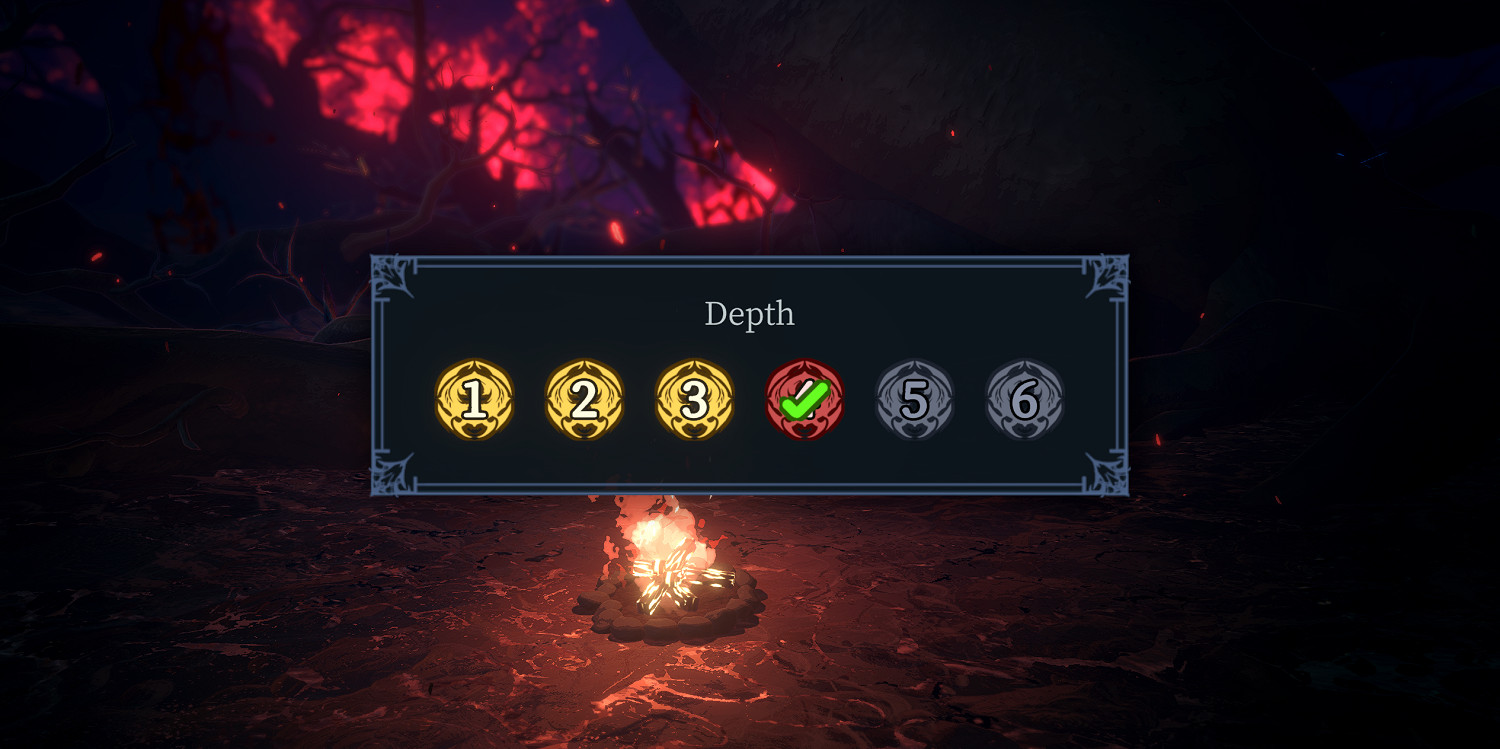Click the locked grey Depth 6 medallion

tap(1025, 400)
